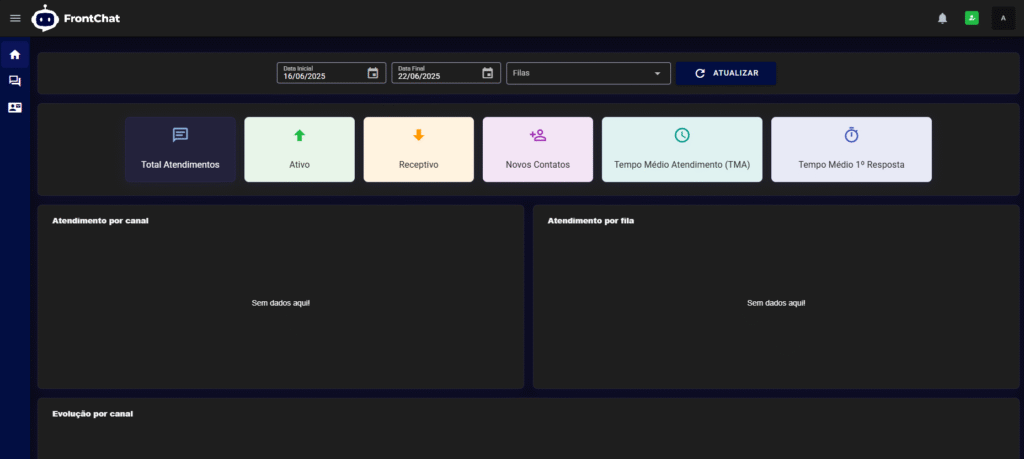Click the Data Inicial date field
This screenshot has width=1024, height=459.
pos(320,74)
